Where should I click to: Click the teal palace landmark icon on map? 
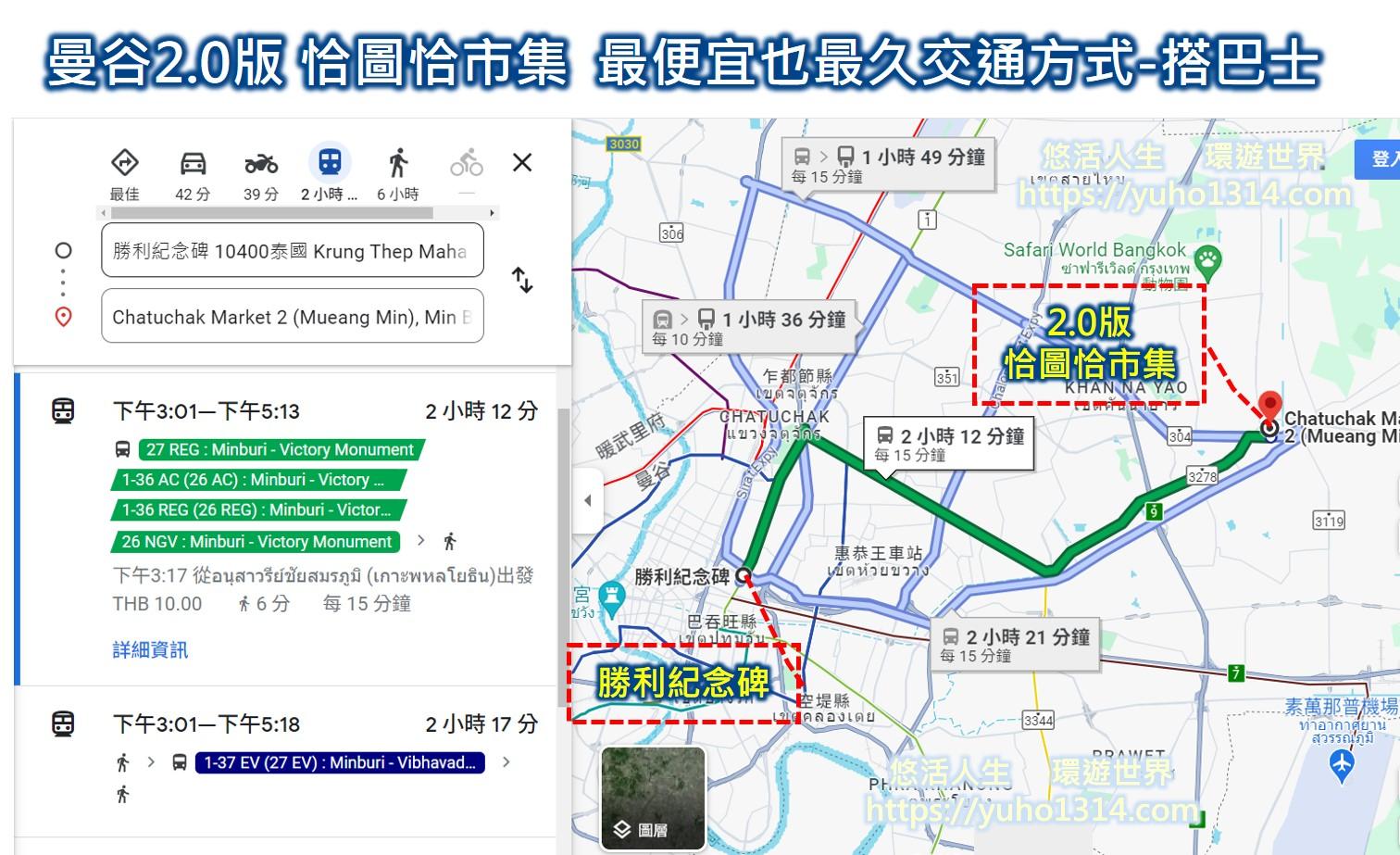coord(611,597)
